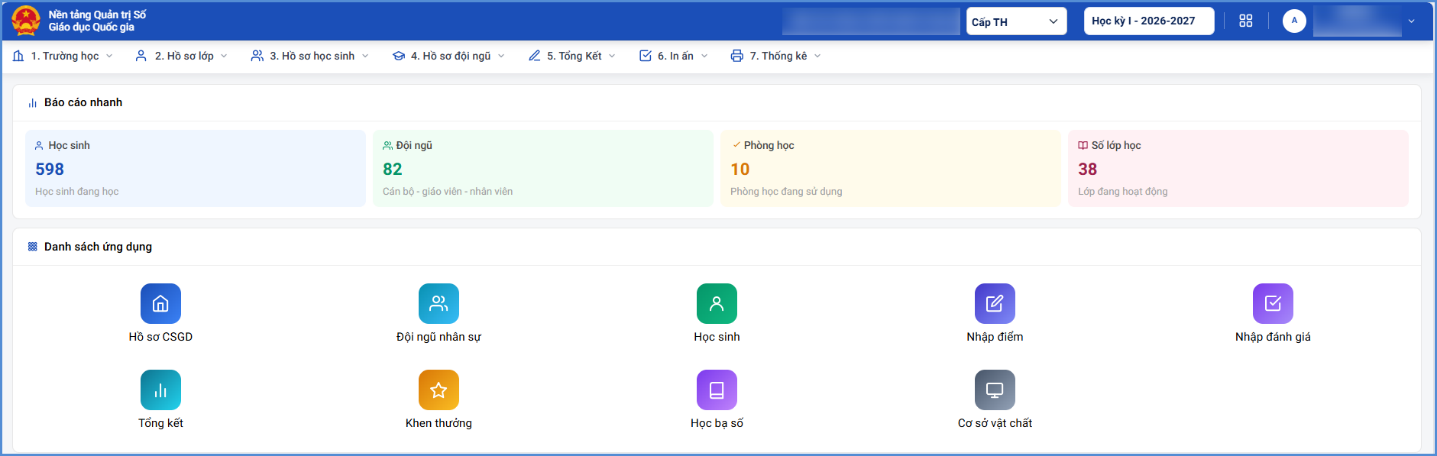
Task: Click 'Cán bộ - giáo viên - nhân viên' caption
Action: click(x=448, y=191)
